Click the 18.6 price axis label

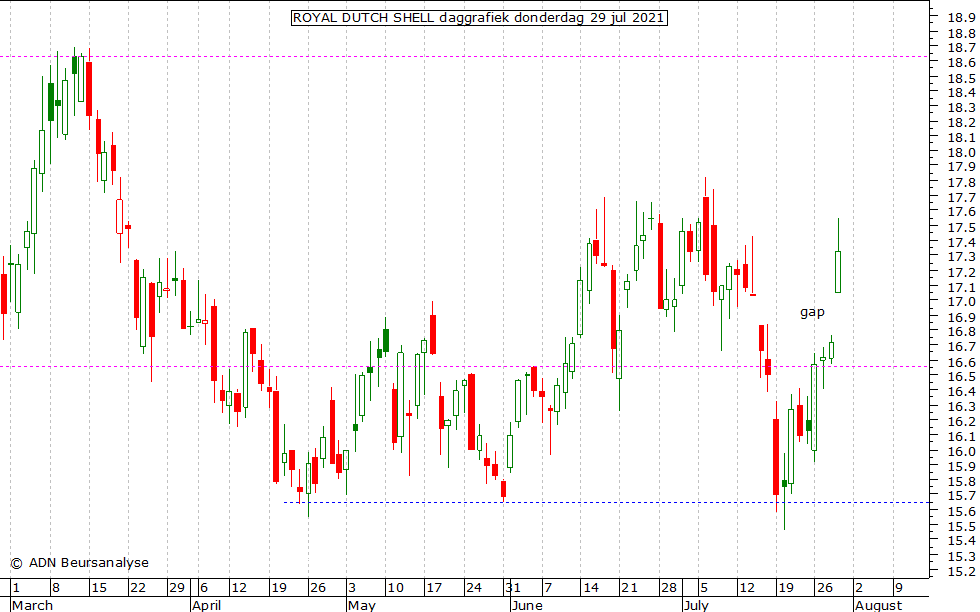pos(962,63)
